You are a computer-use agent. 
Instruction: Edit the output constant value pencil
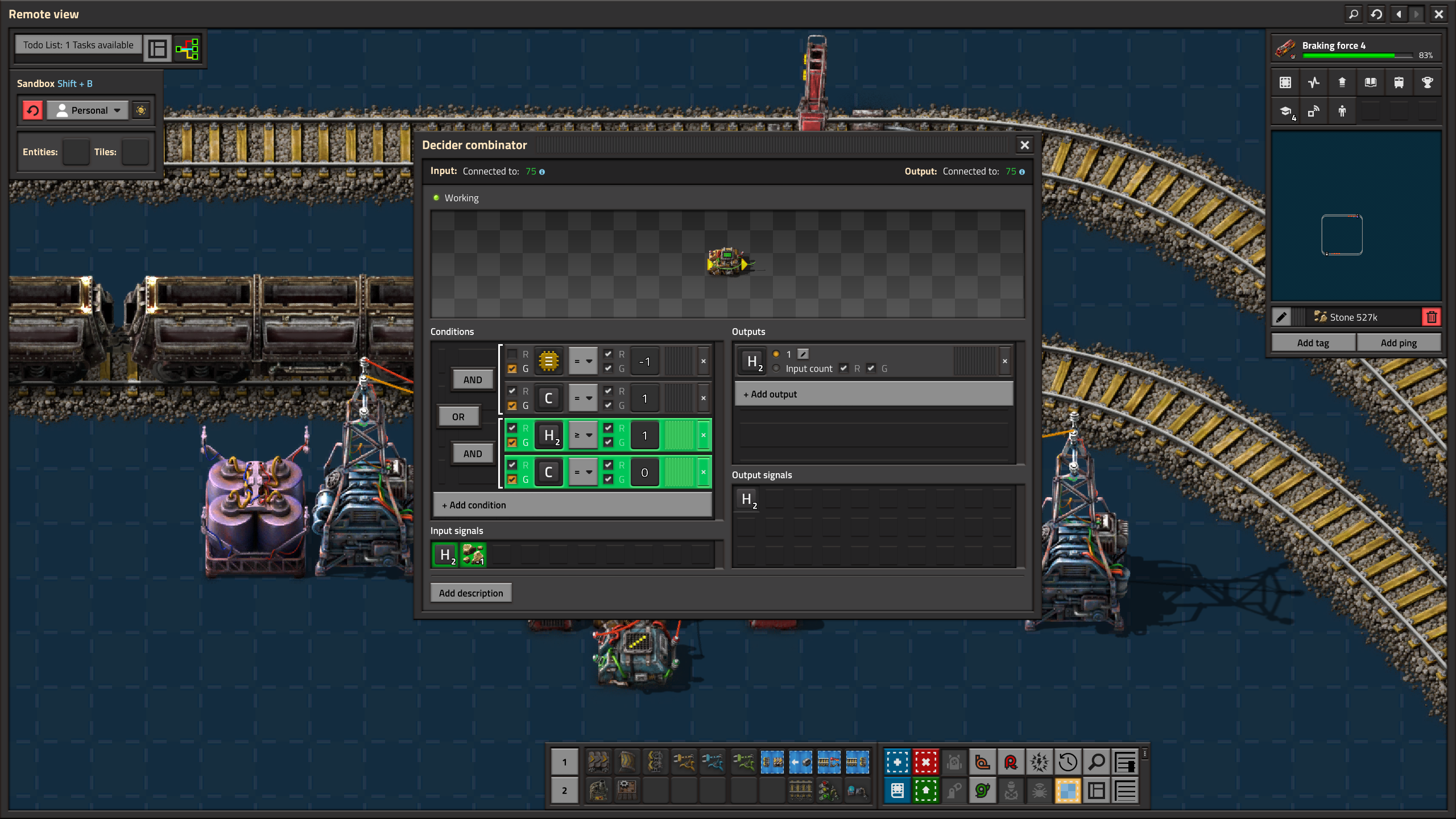803,354
